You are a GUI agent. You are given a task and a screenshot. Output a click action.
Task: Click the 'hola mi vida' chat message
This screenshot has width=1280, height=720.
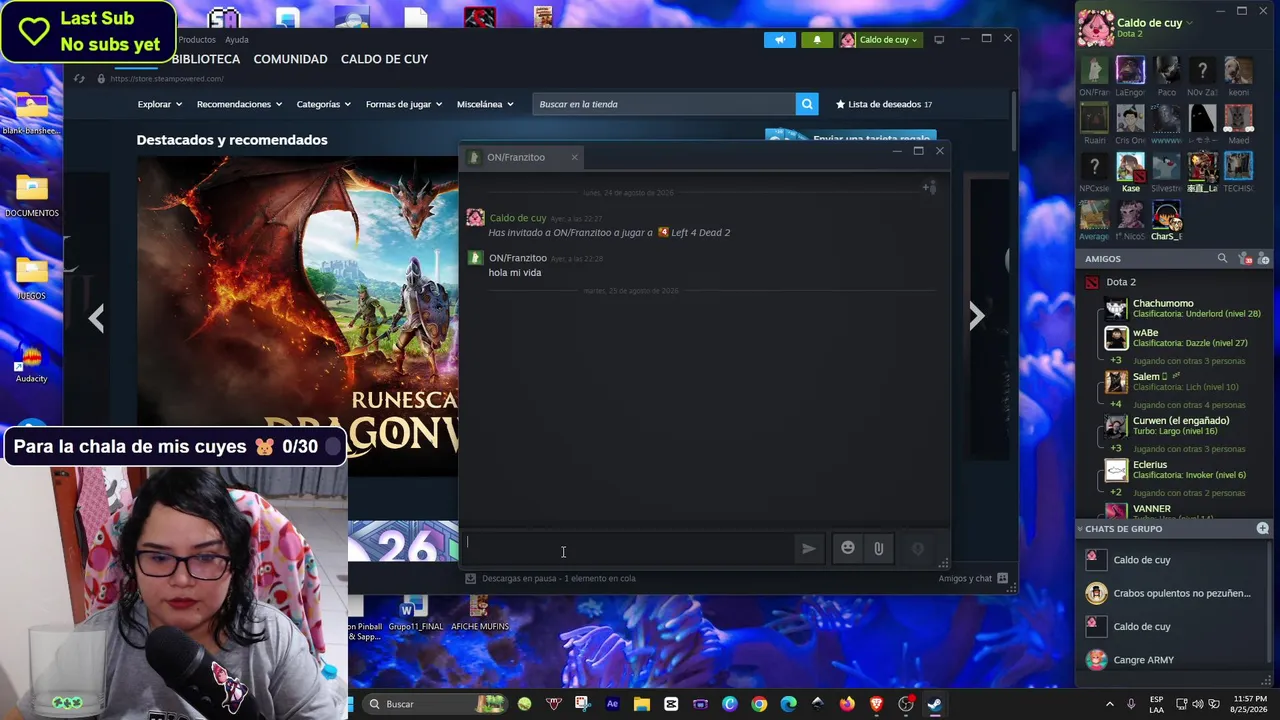coord(515,273)
